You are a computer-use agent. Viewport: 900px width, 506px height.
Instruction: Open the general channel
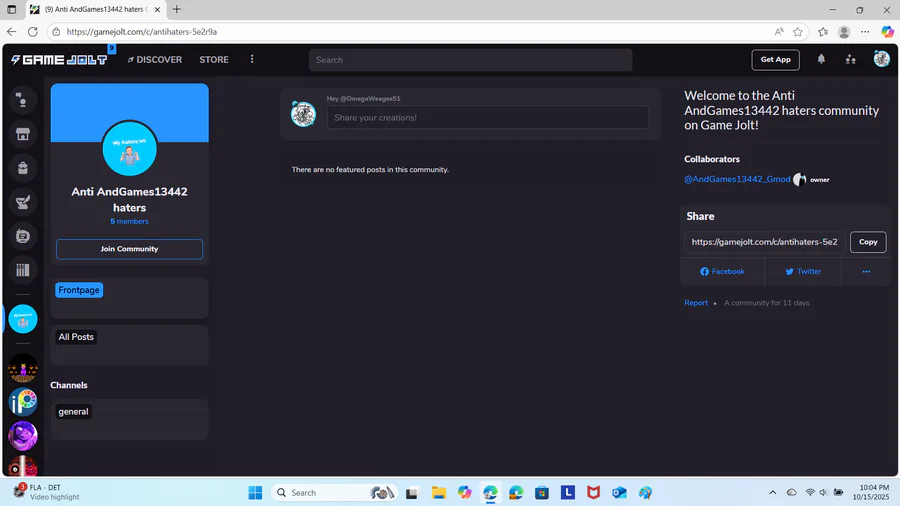[73, 411]
